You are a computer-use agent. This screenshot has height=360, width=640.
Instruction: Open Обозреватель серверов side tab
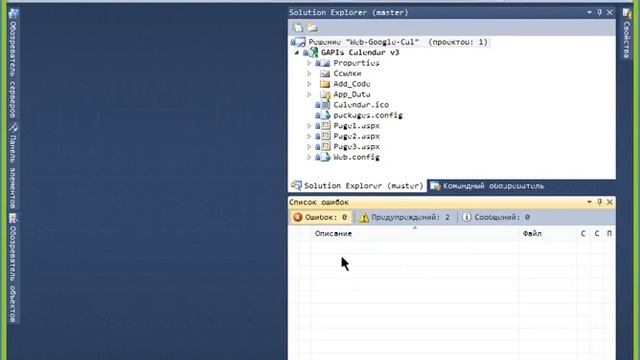(13, 63)
